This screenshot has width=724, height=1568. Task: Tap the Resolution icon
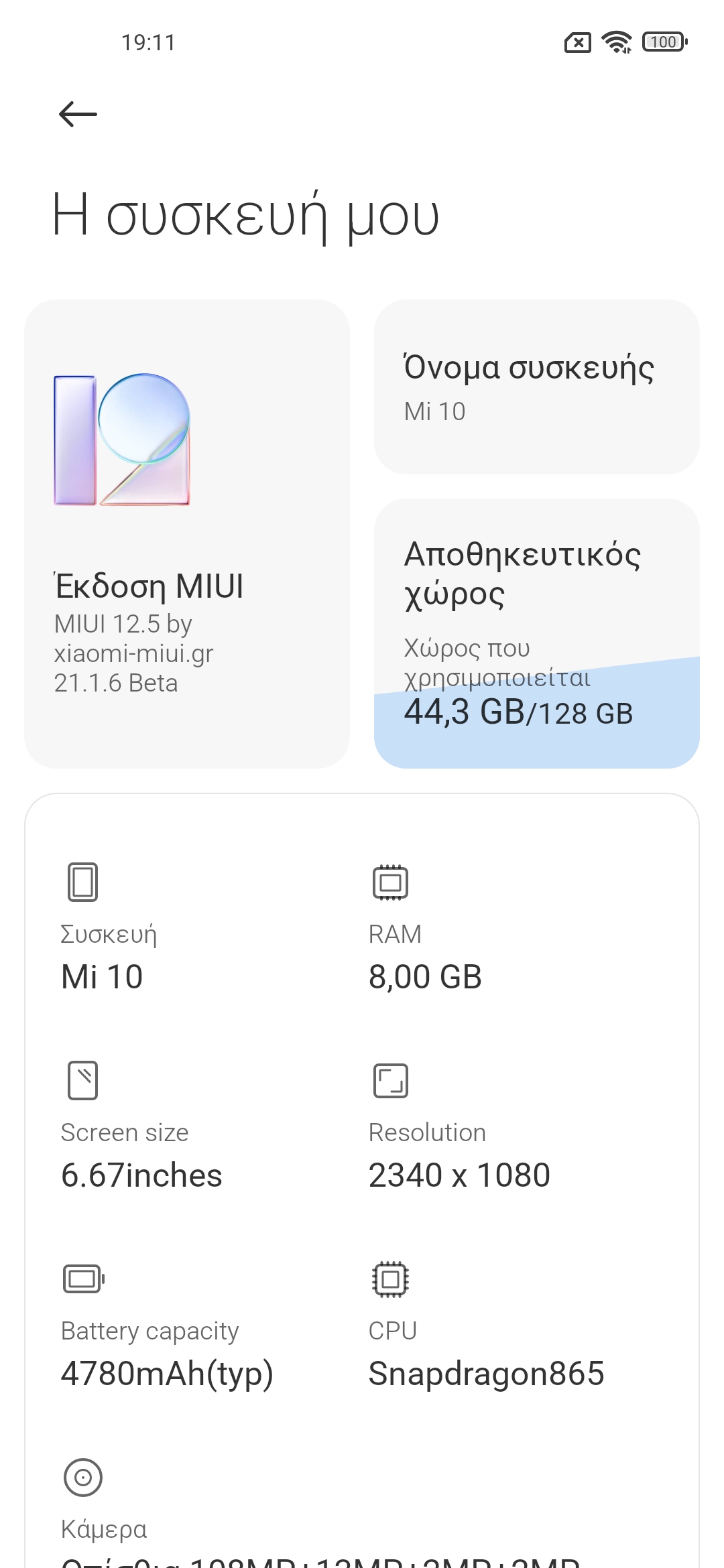pyautogui.click(x=390, y=1080)
